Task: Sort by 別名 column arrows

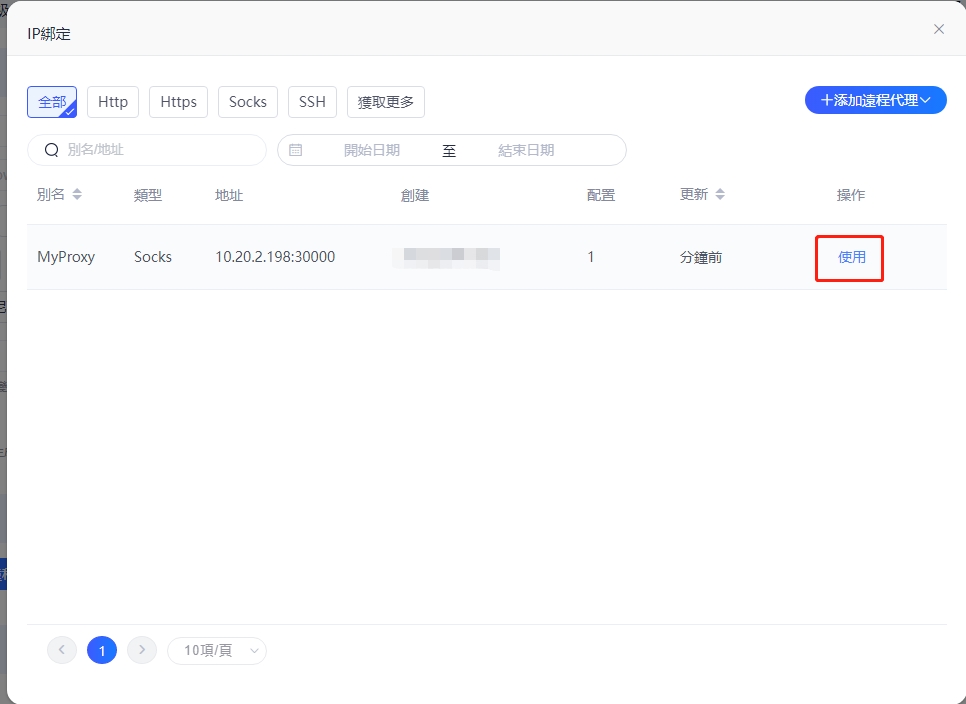Action: [x=77, y=195]
